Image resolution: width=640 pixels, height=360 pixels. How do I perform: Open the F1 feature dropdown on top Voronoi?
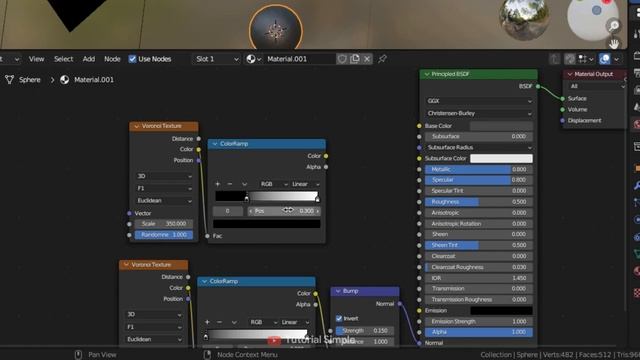click(x=164, y=188)
